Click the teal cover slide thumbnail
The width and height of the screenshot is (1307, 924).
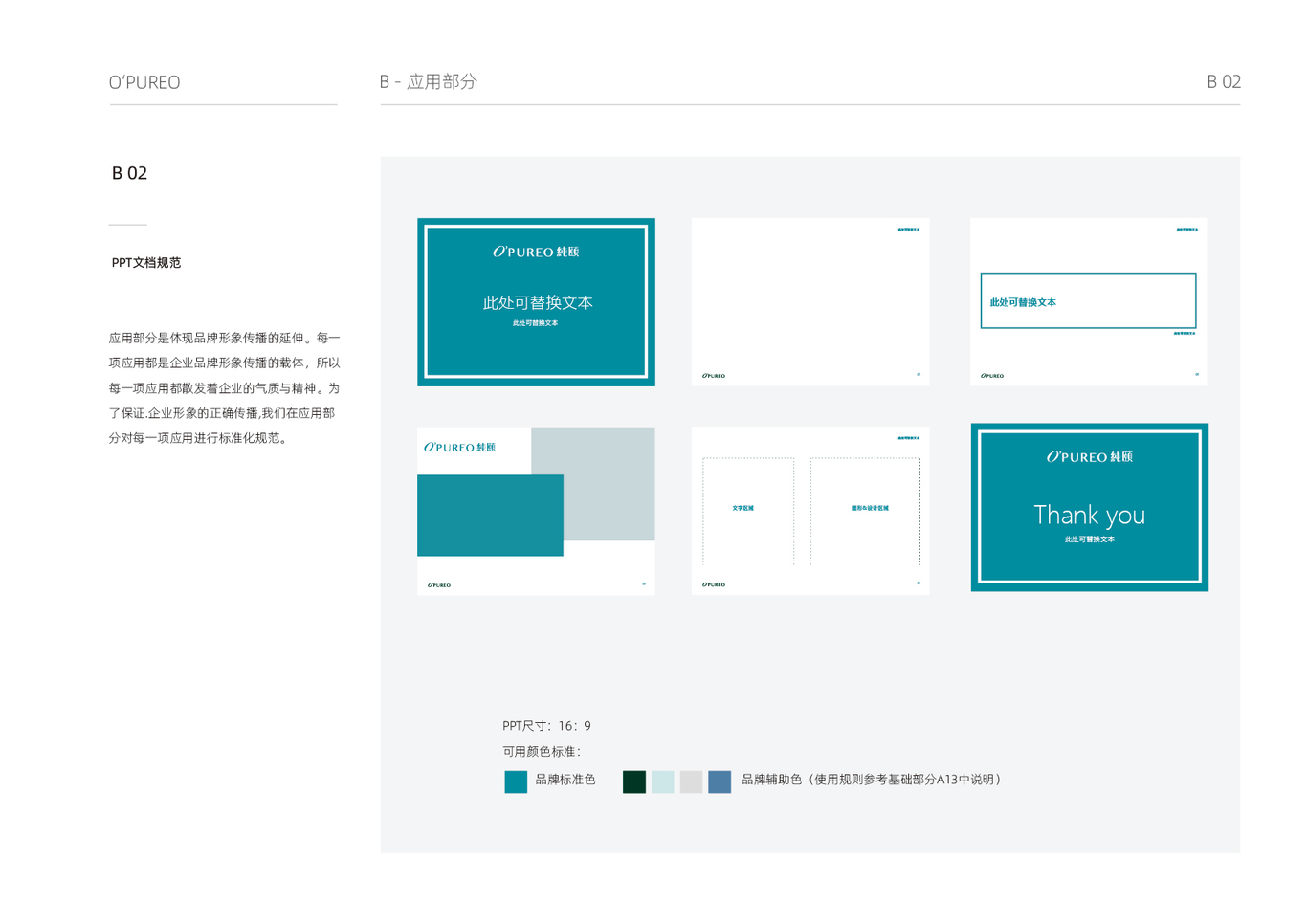point(536,302)
